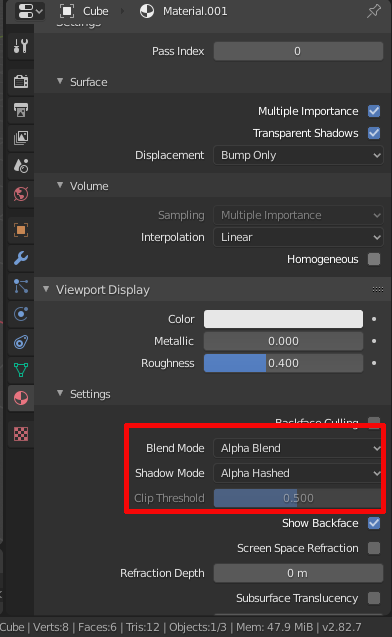Screen dimensions: 392x637
Task: Open the Particles properties tab
Action: [x=21, y=286]
